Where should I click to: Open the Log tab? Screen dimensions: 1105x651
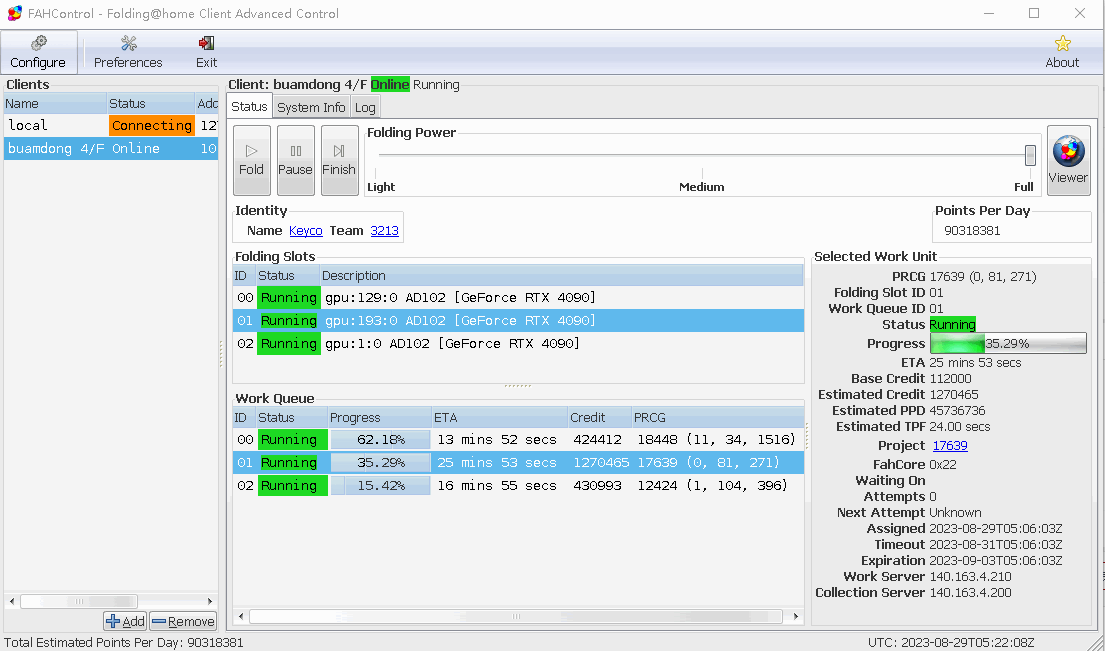point(365,107)
